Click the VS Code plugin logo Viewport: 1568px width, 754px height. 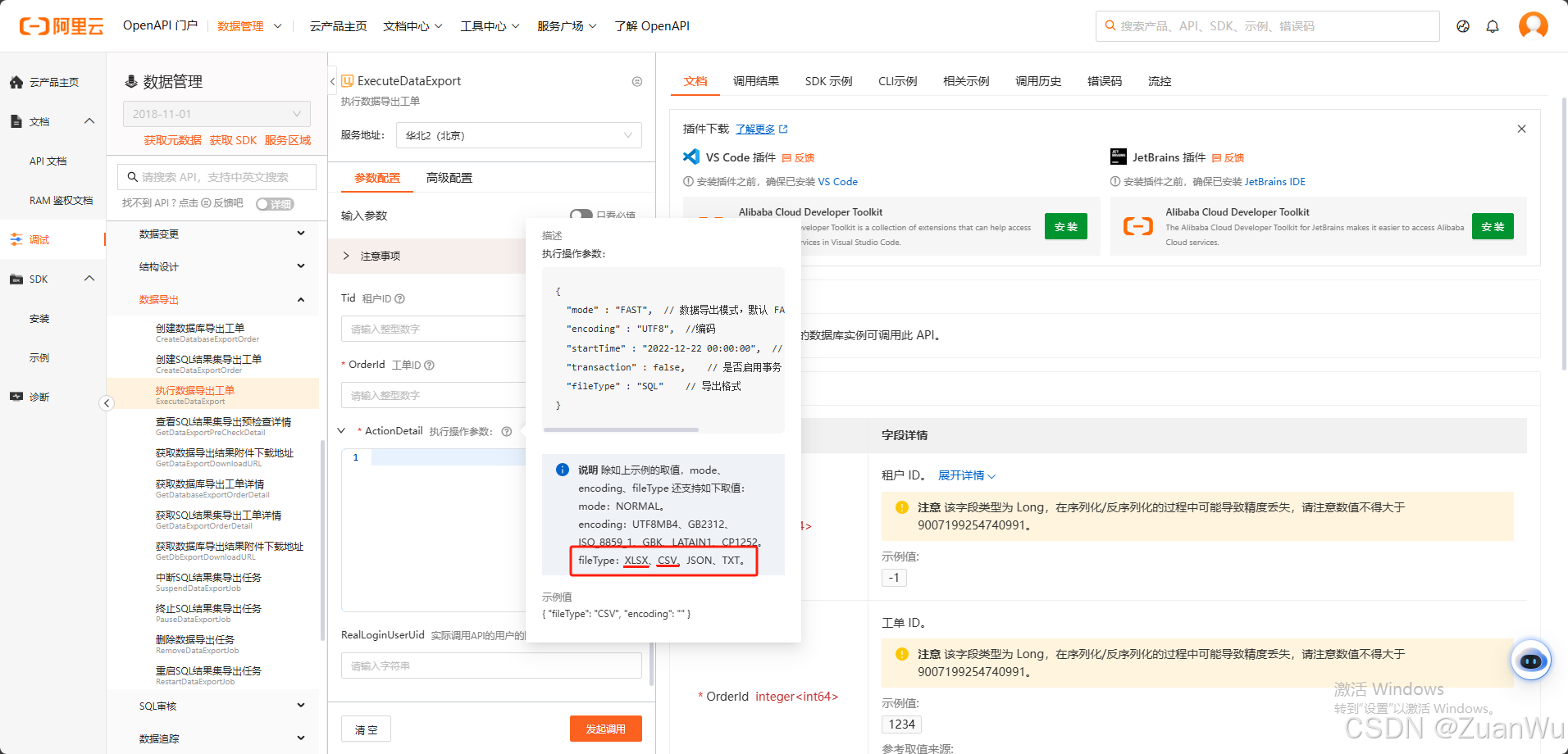(691, 157)
